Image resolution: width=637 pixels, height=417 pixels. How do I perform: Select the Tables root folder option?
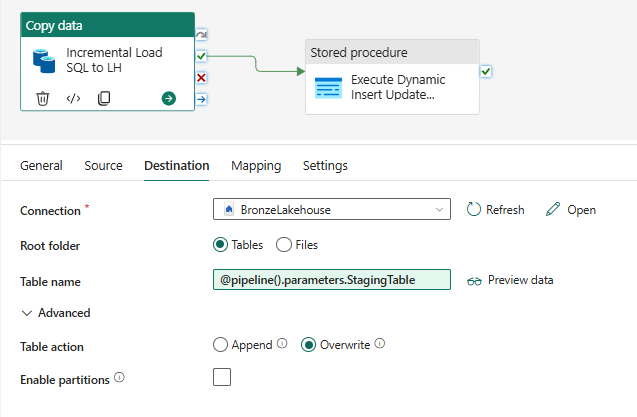tap(220, 245)
